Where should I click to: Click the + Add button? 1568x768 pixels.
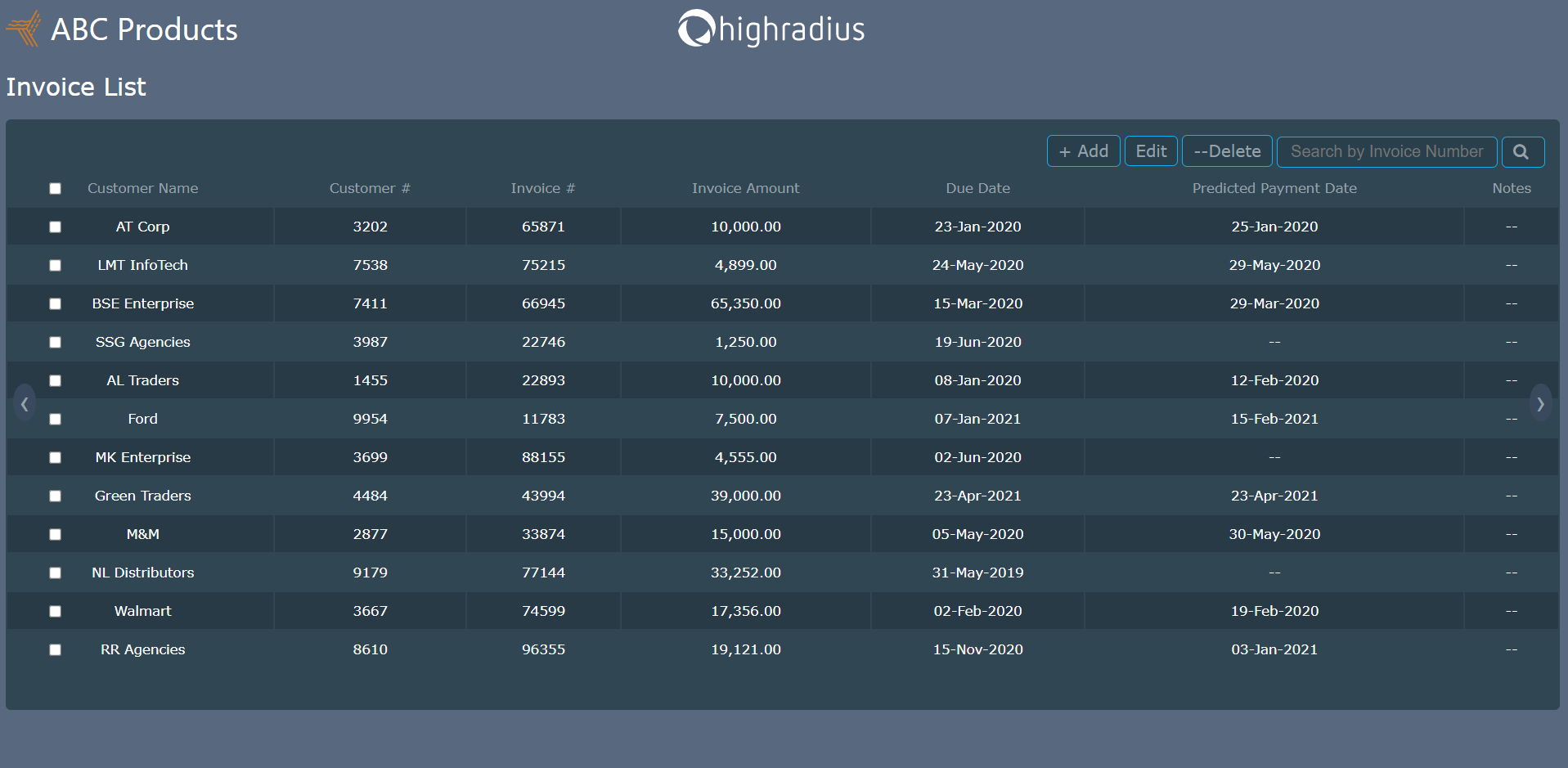pyautogui.click(x=1083, y=151)
